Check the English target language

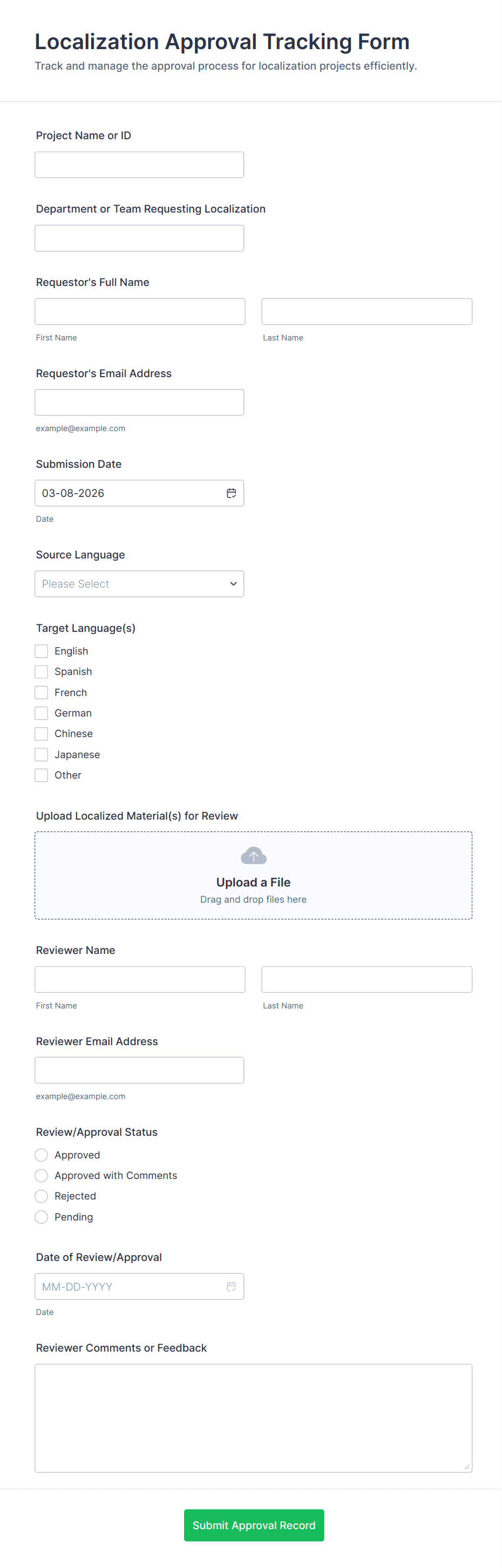coord(42,651)
